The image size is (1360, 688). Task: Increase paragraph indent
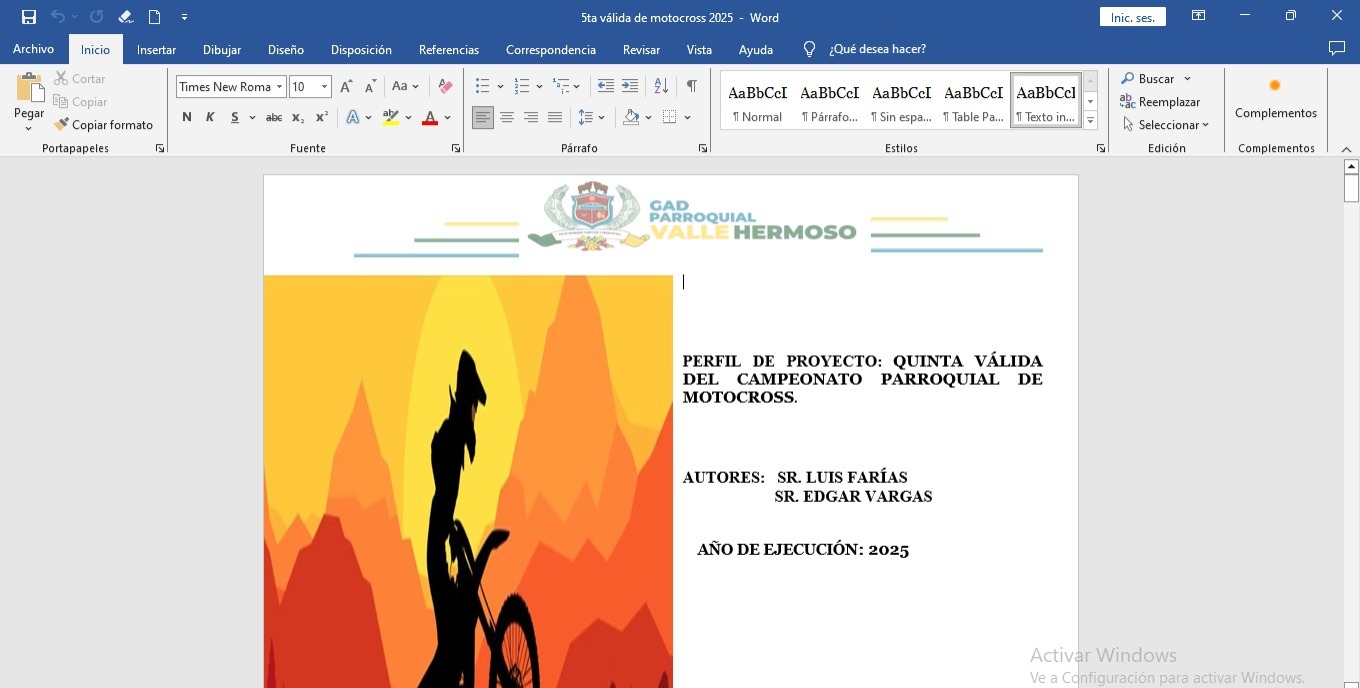click(x=630, y=86)
